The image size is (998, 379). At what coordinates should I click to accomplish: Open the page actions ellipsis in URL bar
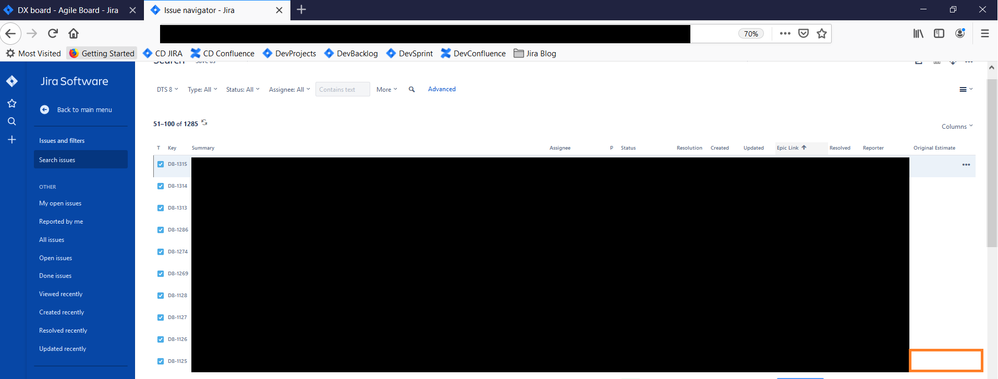click(x=785, y=34)
